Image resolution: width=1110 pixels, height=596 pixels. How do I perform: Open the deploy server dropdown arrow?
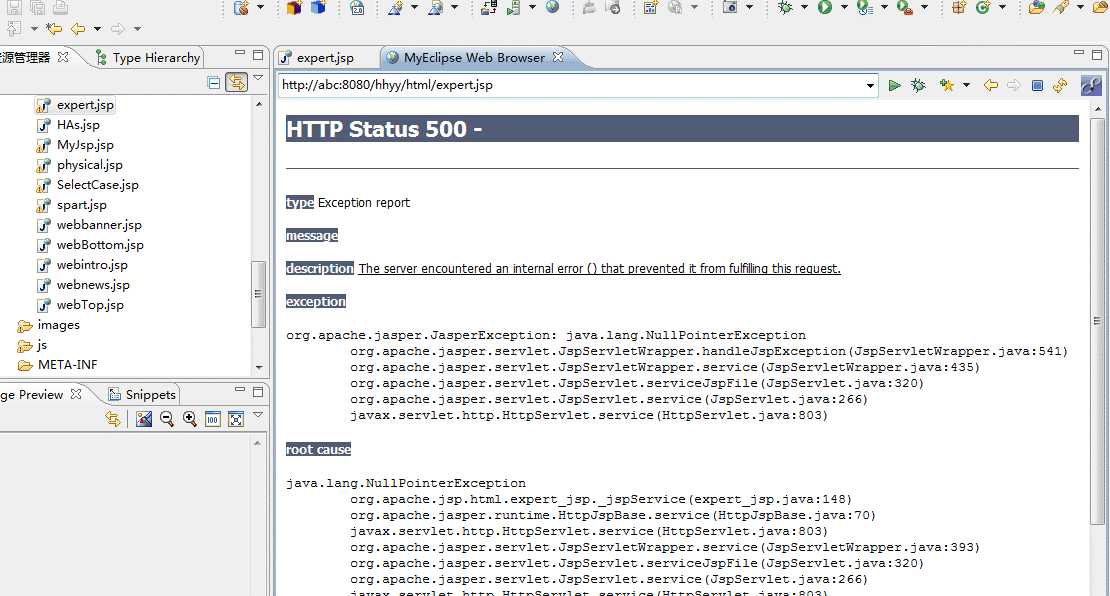point(532,8)
